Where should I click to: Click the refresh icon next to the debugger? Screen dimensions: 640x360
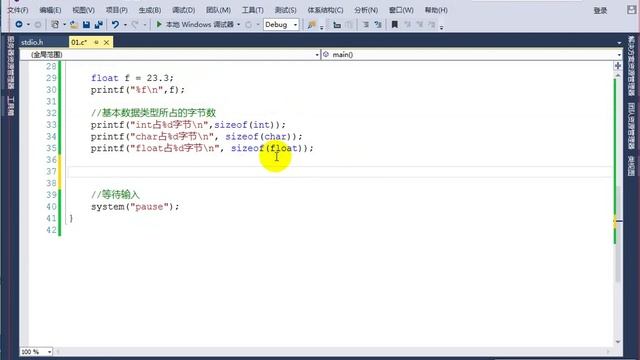click(248, 25)
